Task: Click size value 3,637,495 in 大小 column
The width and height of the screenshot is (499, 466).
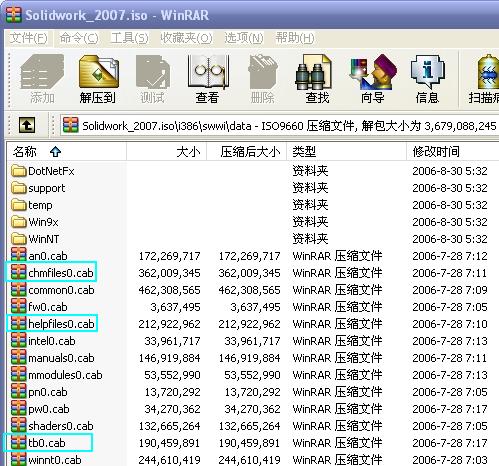Action: pyautogui.click(x=175, y=307)
